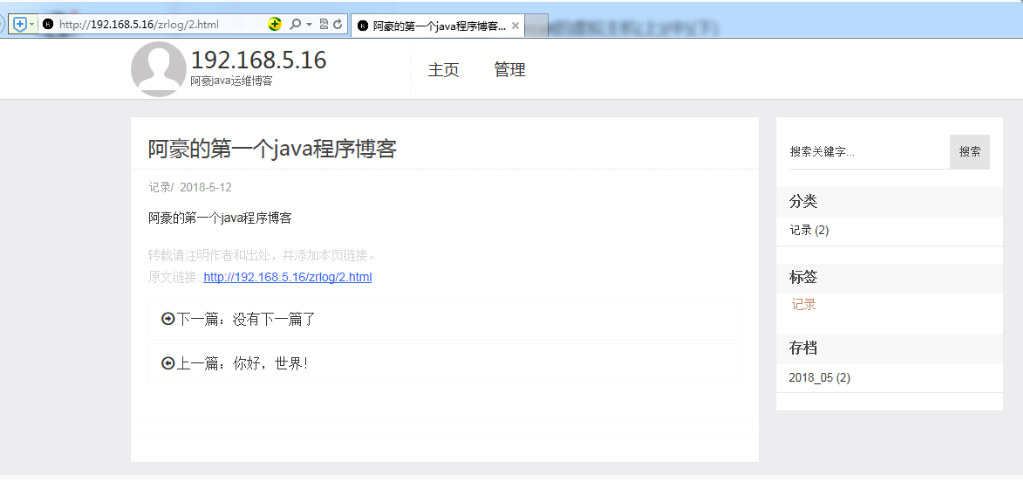Select the 记录 (2) category link

809,230
